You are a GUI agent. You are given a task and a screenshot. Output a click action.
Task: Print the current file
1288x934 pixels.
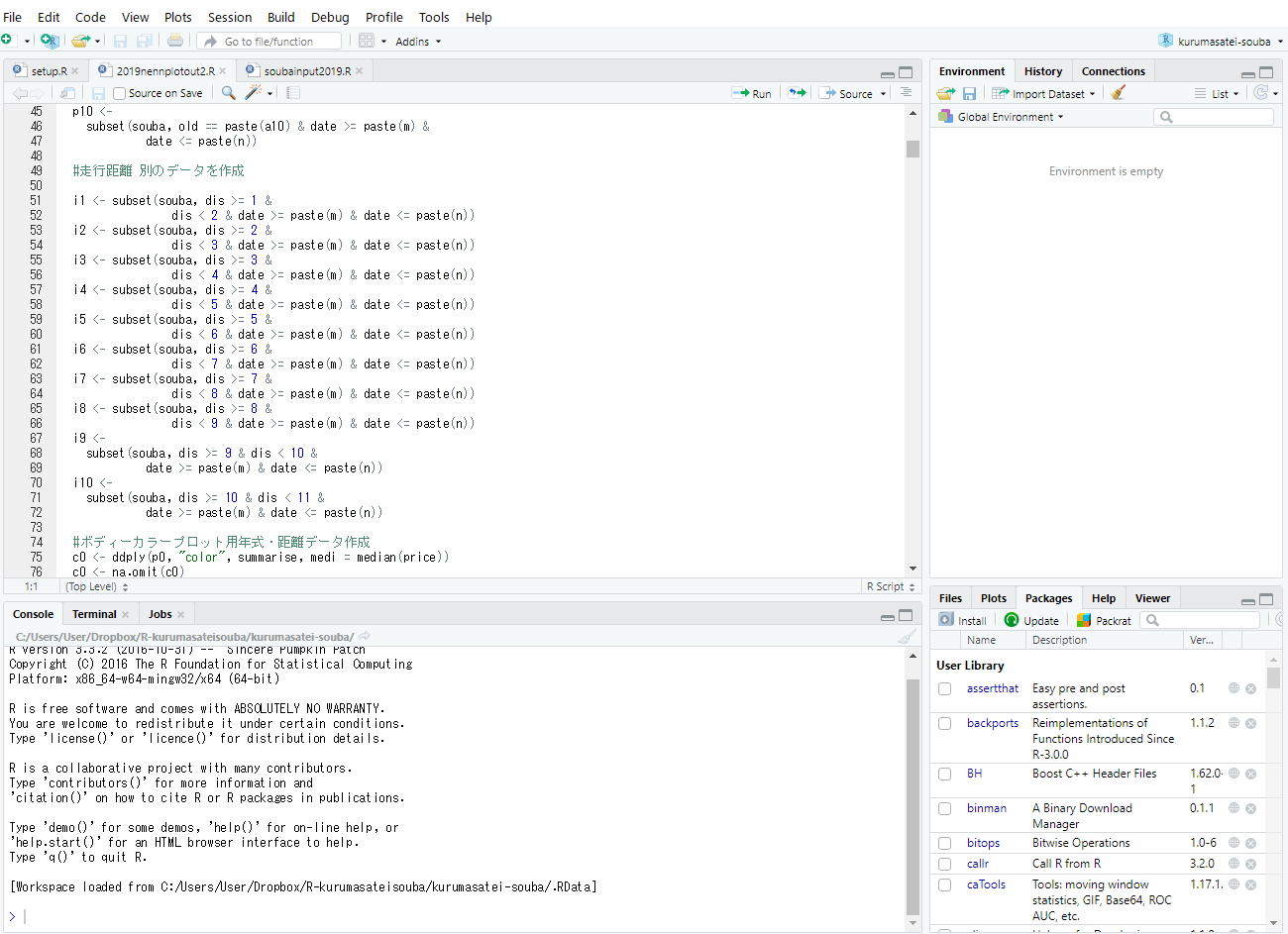[x=175, y=41]
